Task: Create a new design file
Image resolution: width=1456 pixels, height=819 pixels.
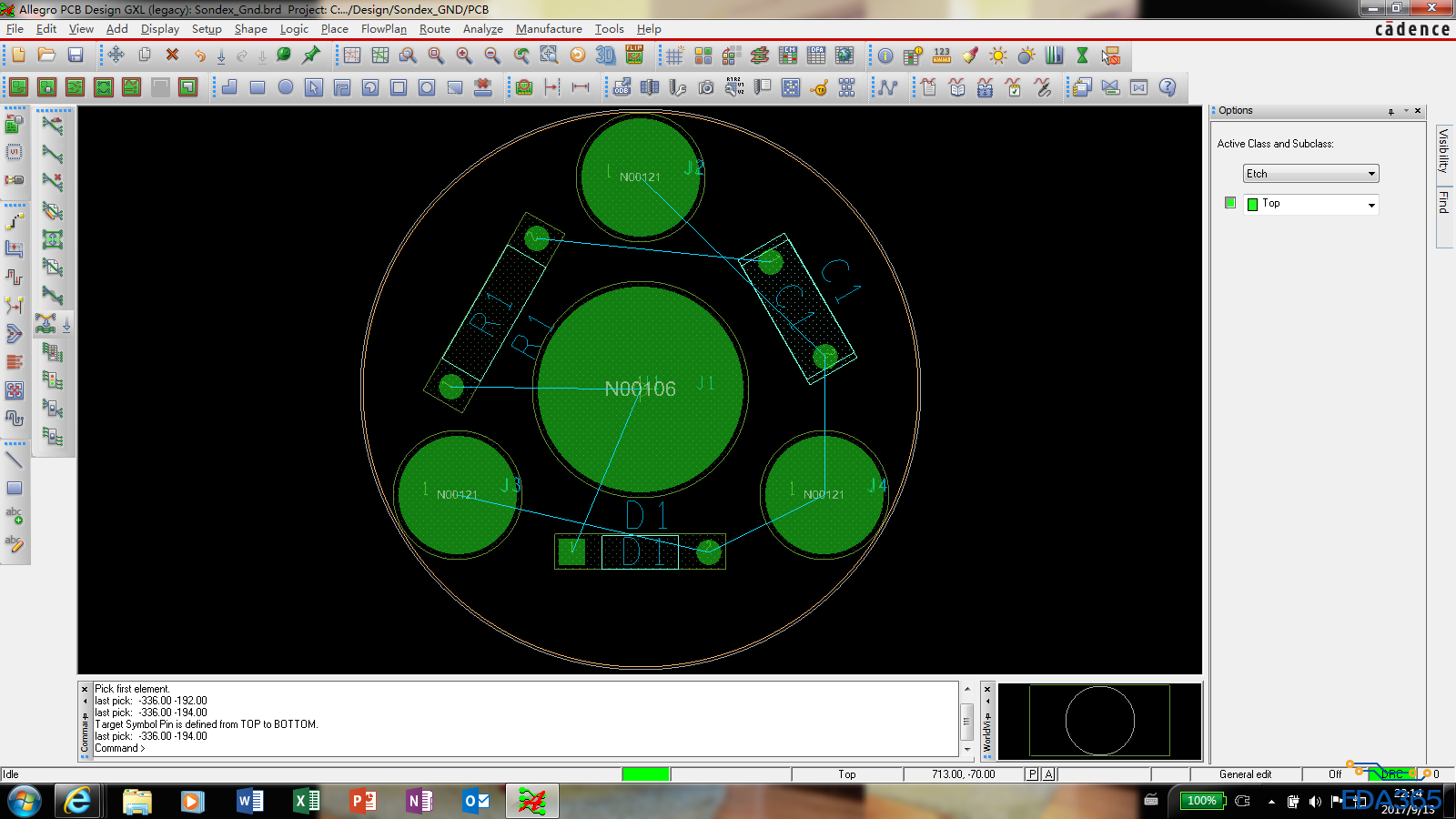Action: click(x=19, y=56)
